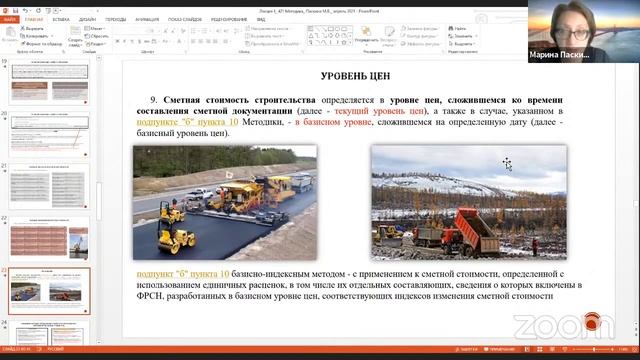Click Найти (Find)
640x360 pixels.
click(457, 29)
